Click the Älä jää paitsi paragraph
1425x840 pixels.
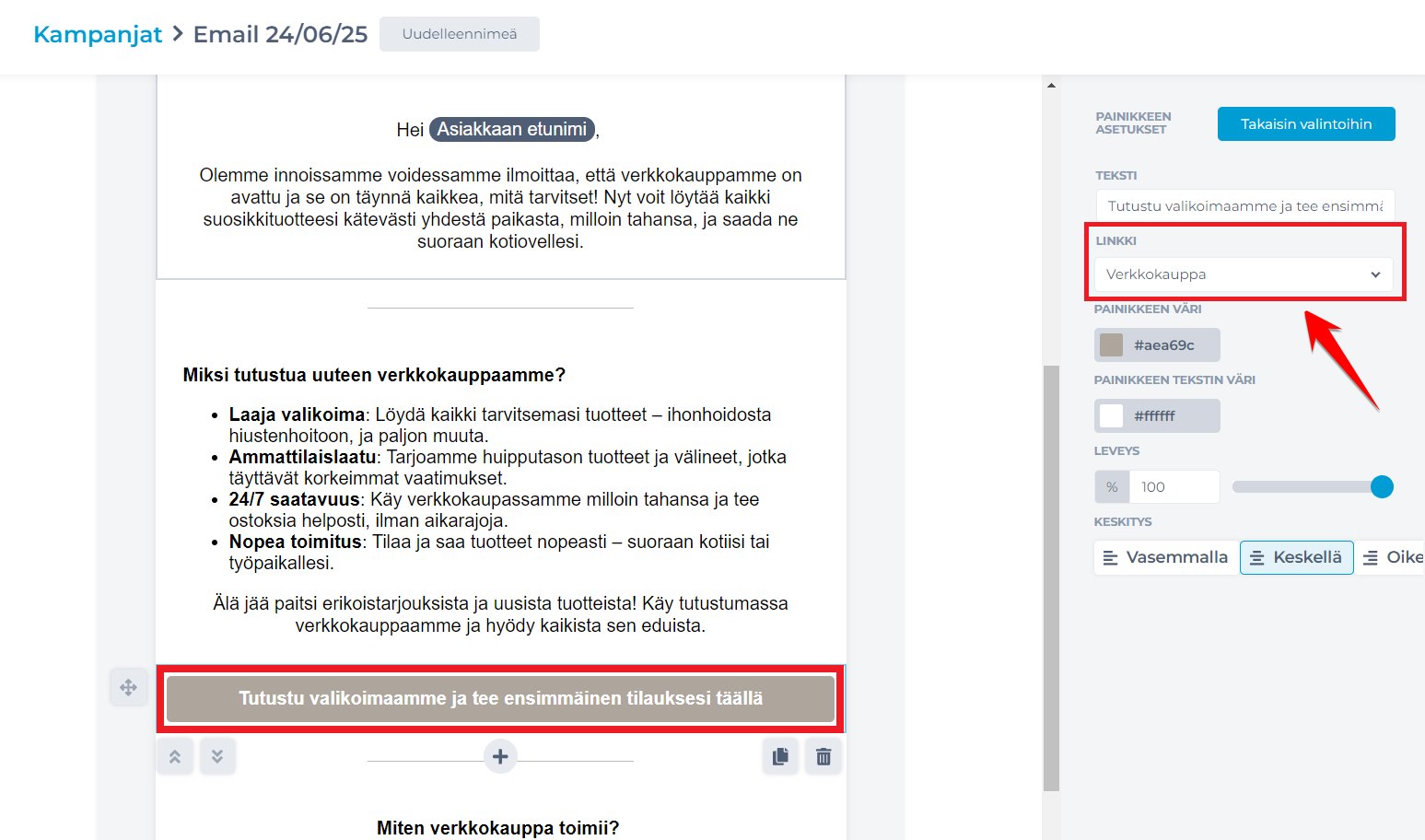(x=500, y=614)
